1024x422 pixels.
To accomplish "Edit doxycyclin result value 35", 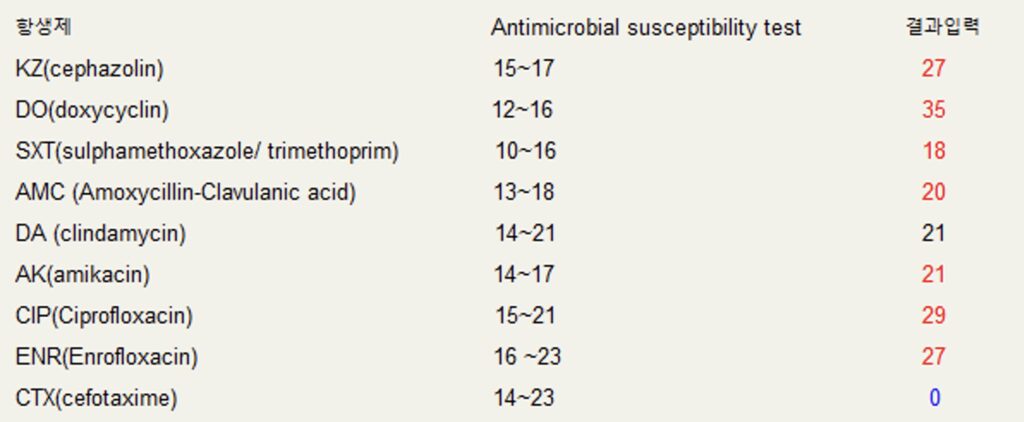I will pos(933,109).
